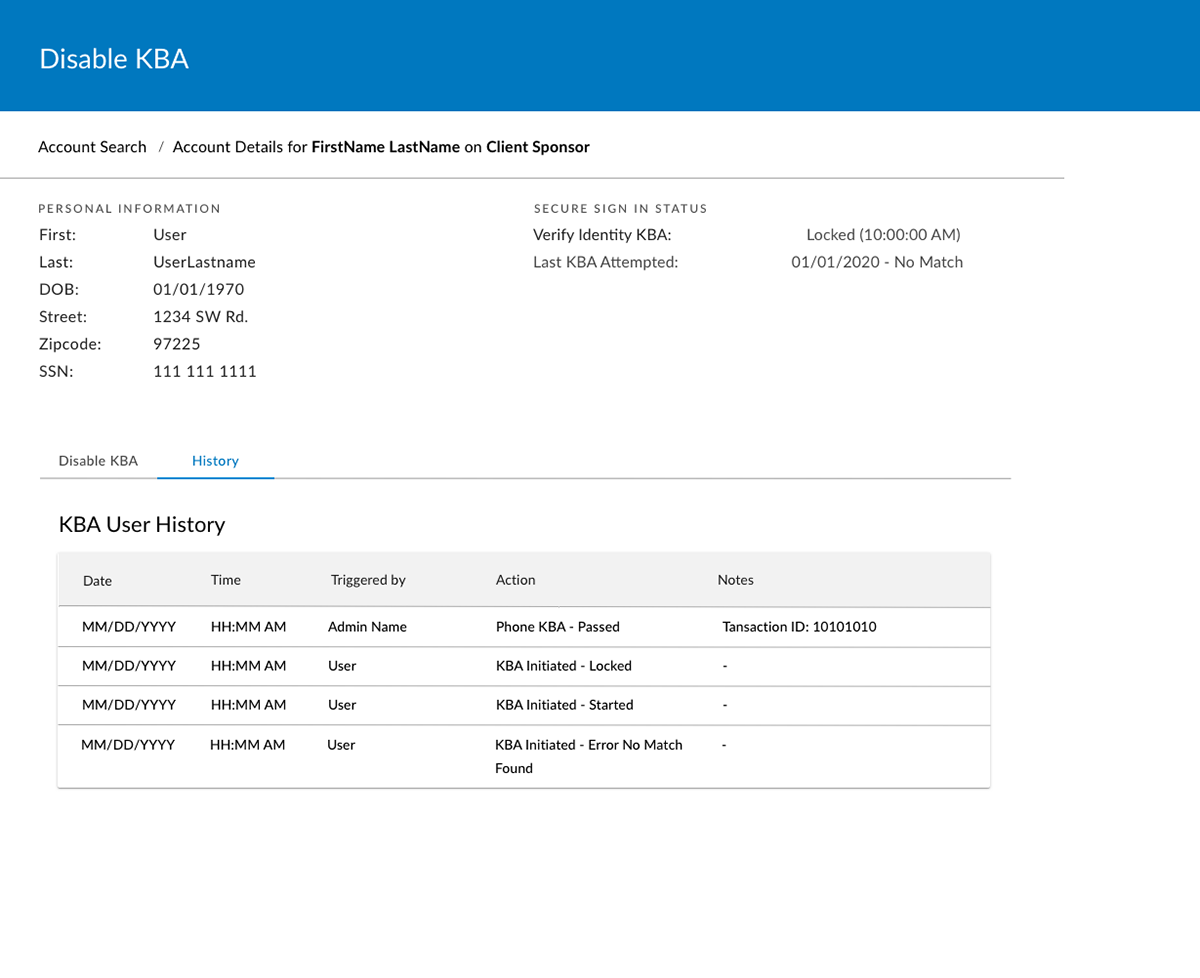Image resolution: width=1200 pixels, height=978 pixels.
Task: Click the Time column header
Action: (225, 580)
